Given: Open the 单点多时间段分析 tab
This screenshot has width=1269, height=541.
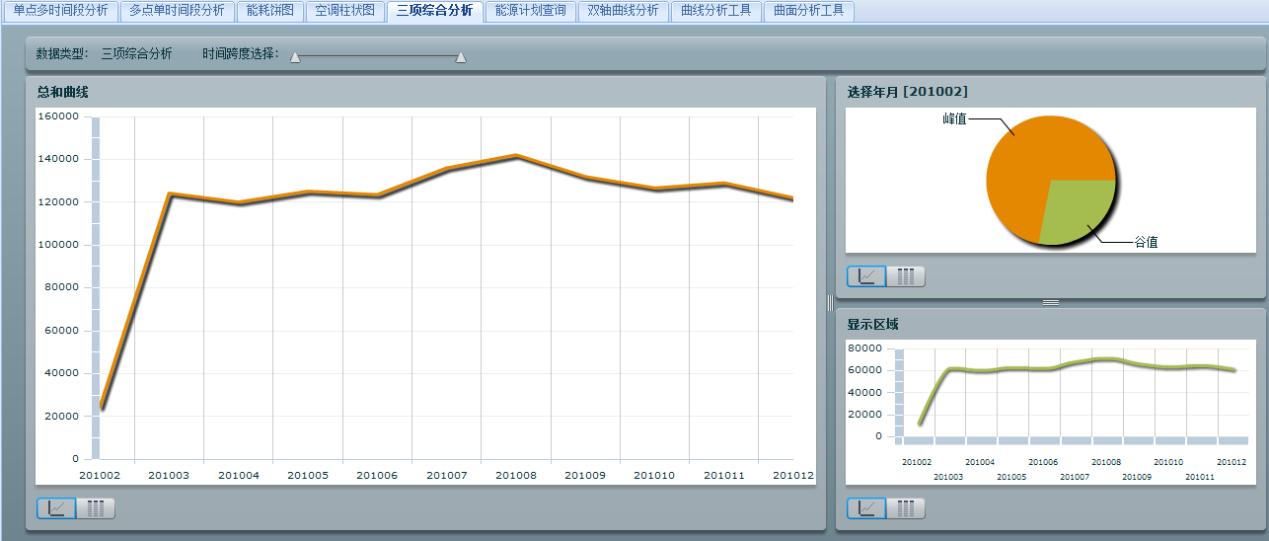Looking at the screenshot, I should coord(59,11).
